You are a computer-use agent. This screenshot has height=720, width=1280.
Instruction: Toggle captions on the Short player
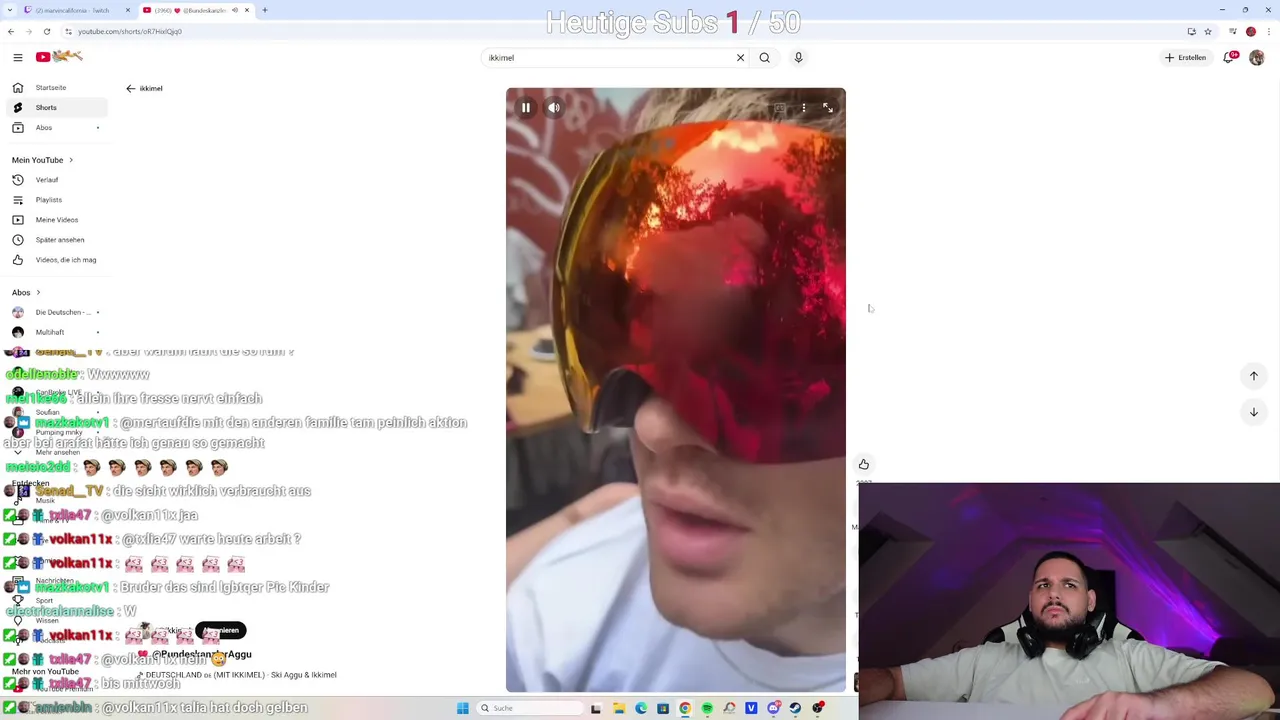pos(780,108)
